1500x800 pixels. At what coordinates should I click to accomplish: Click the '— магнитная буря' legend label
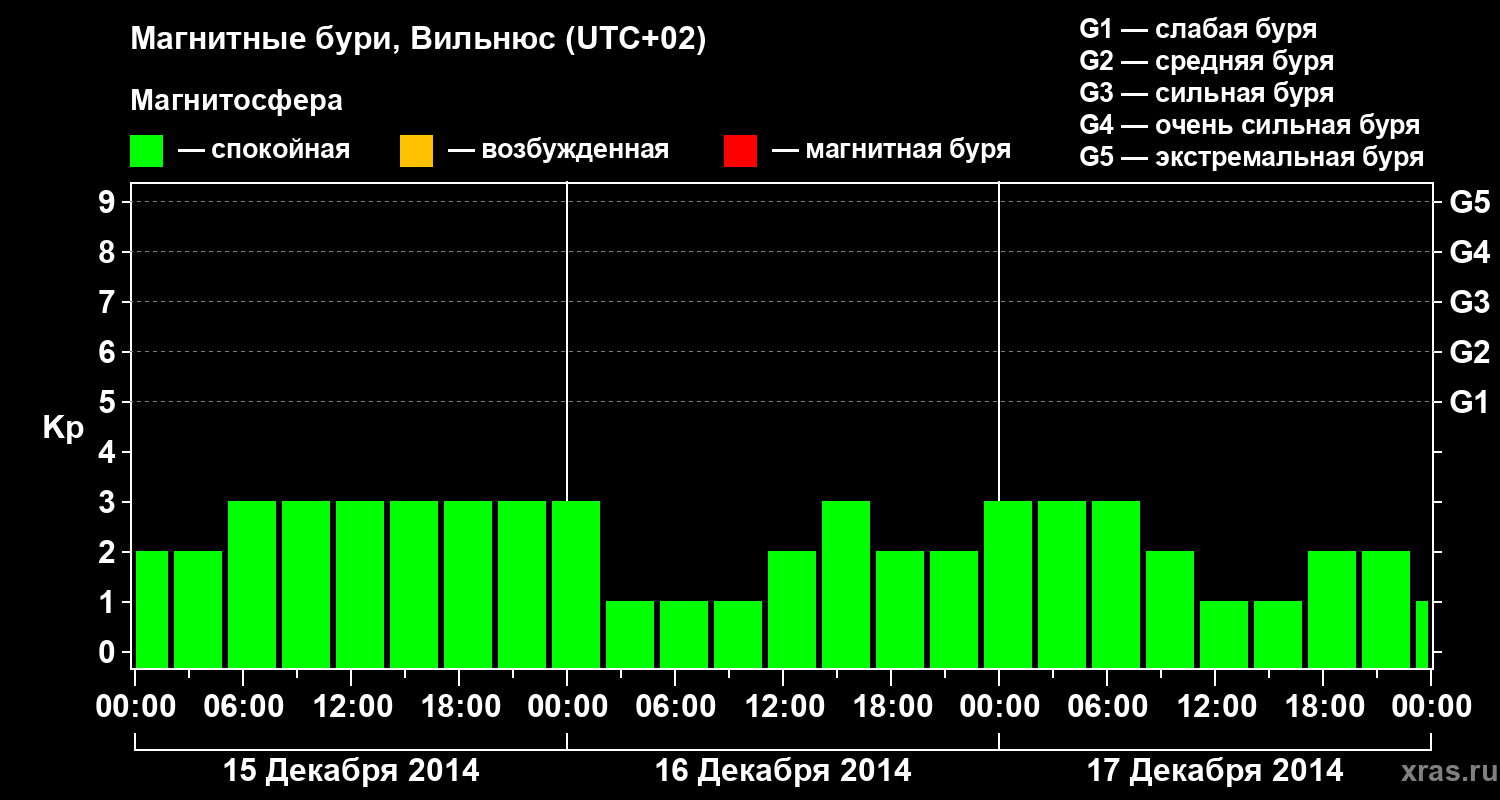(891, 150)
